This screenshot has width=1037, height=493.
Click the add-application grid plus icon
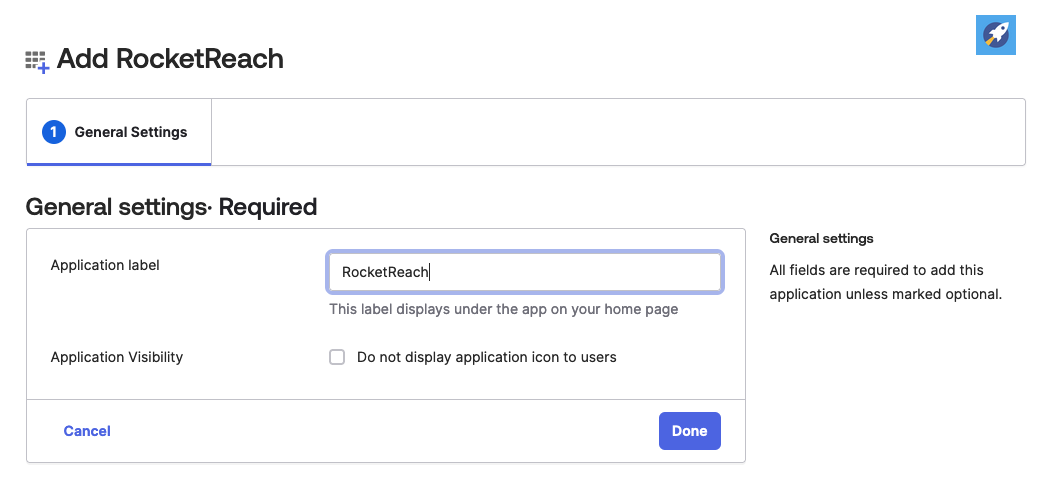tap(37, 61)
